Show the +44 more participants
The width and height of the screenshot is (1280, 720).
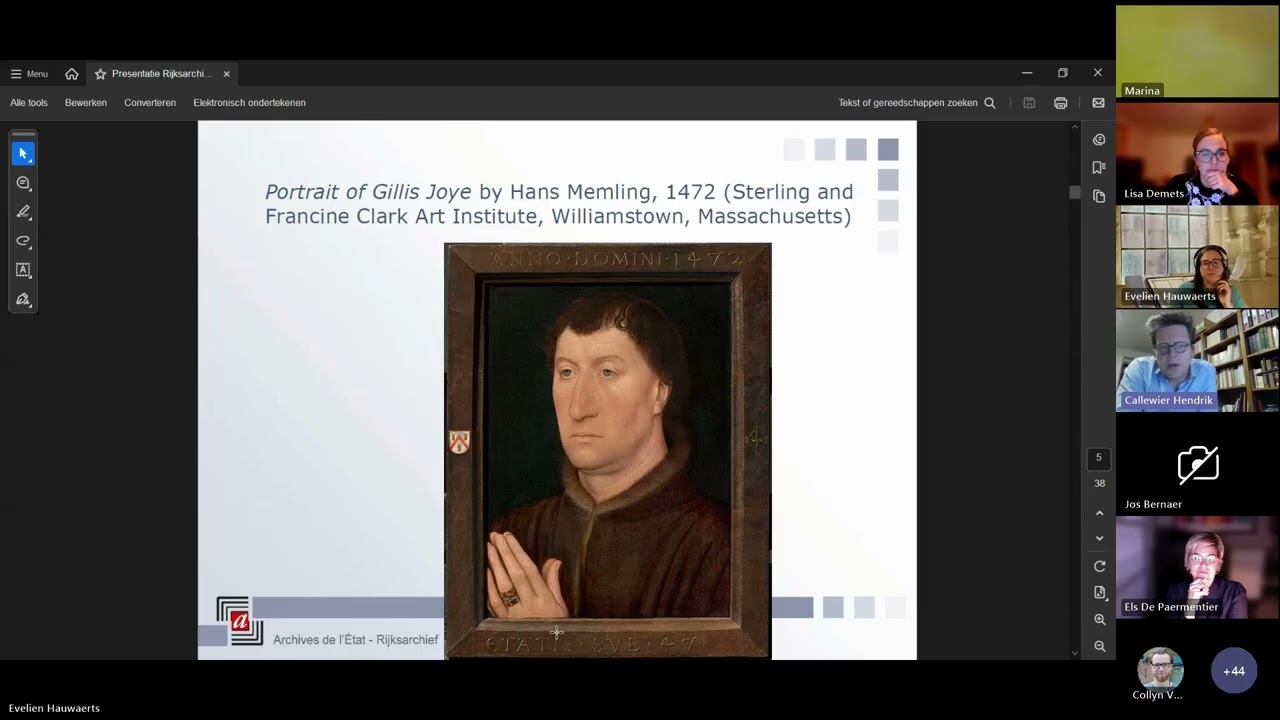pos(1233,671)
